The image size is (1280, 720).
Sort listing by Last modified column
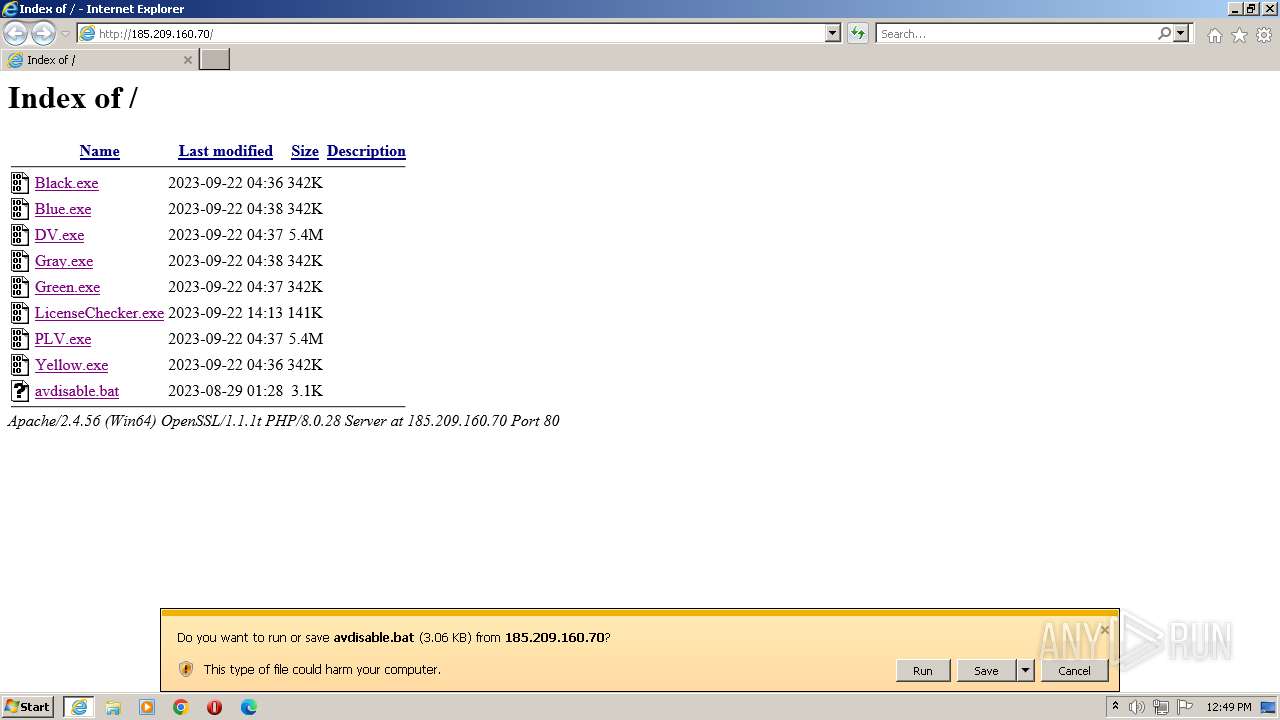(226, 151)
